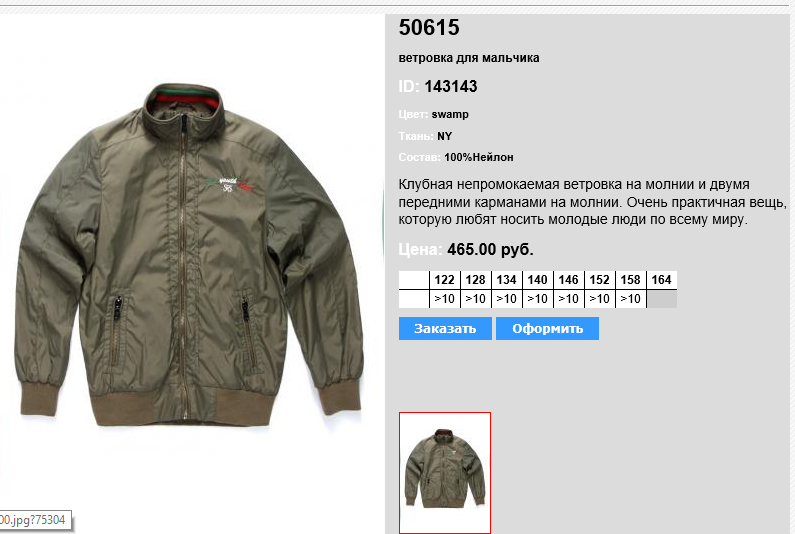Click the >10 stock cell under size 158

630,299
